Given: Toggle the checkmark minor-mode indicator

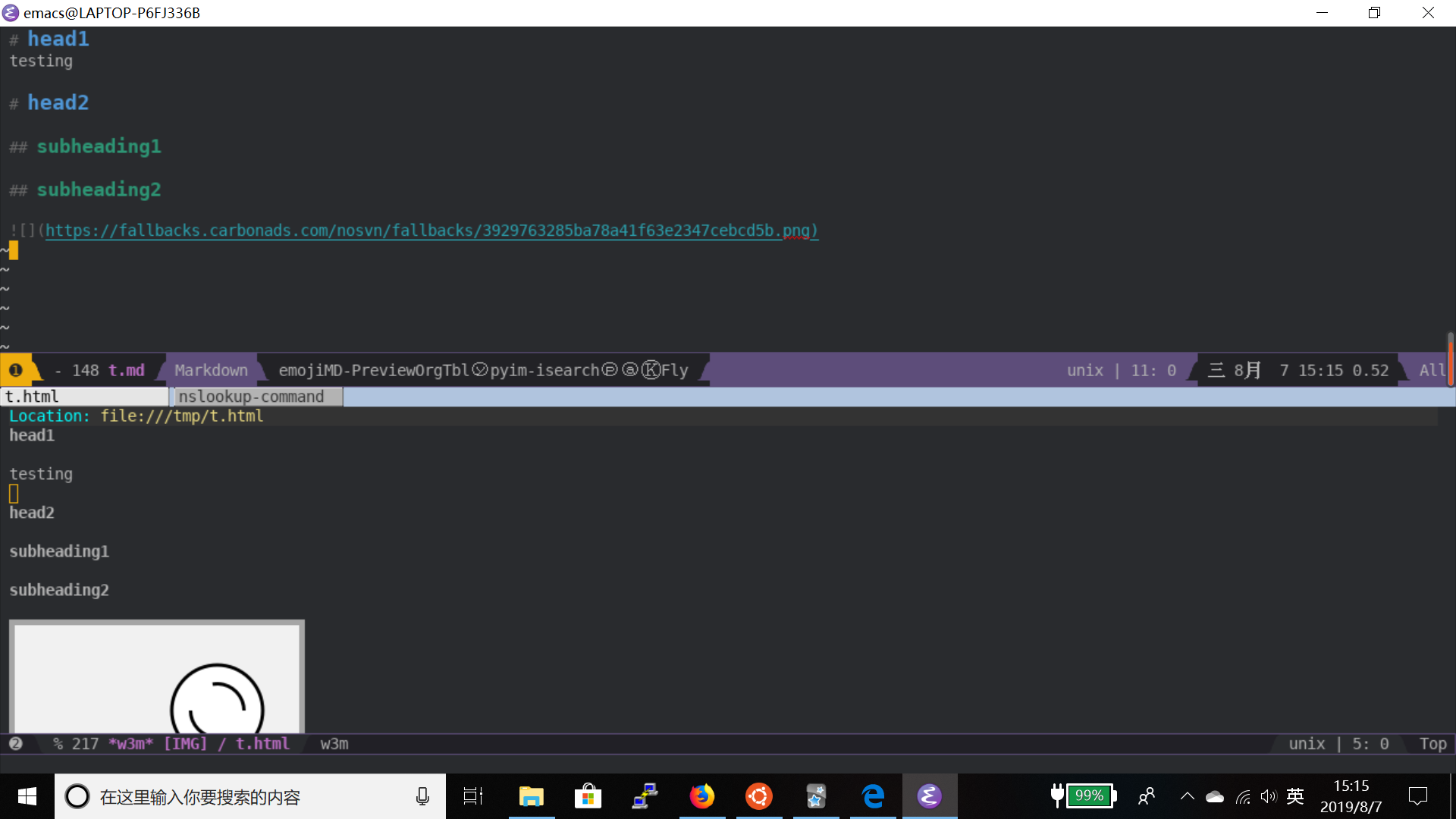Looking at the screenshot, I should (x=481, y=370).
